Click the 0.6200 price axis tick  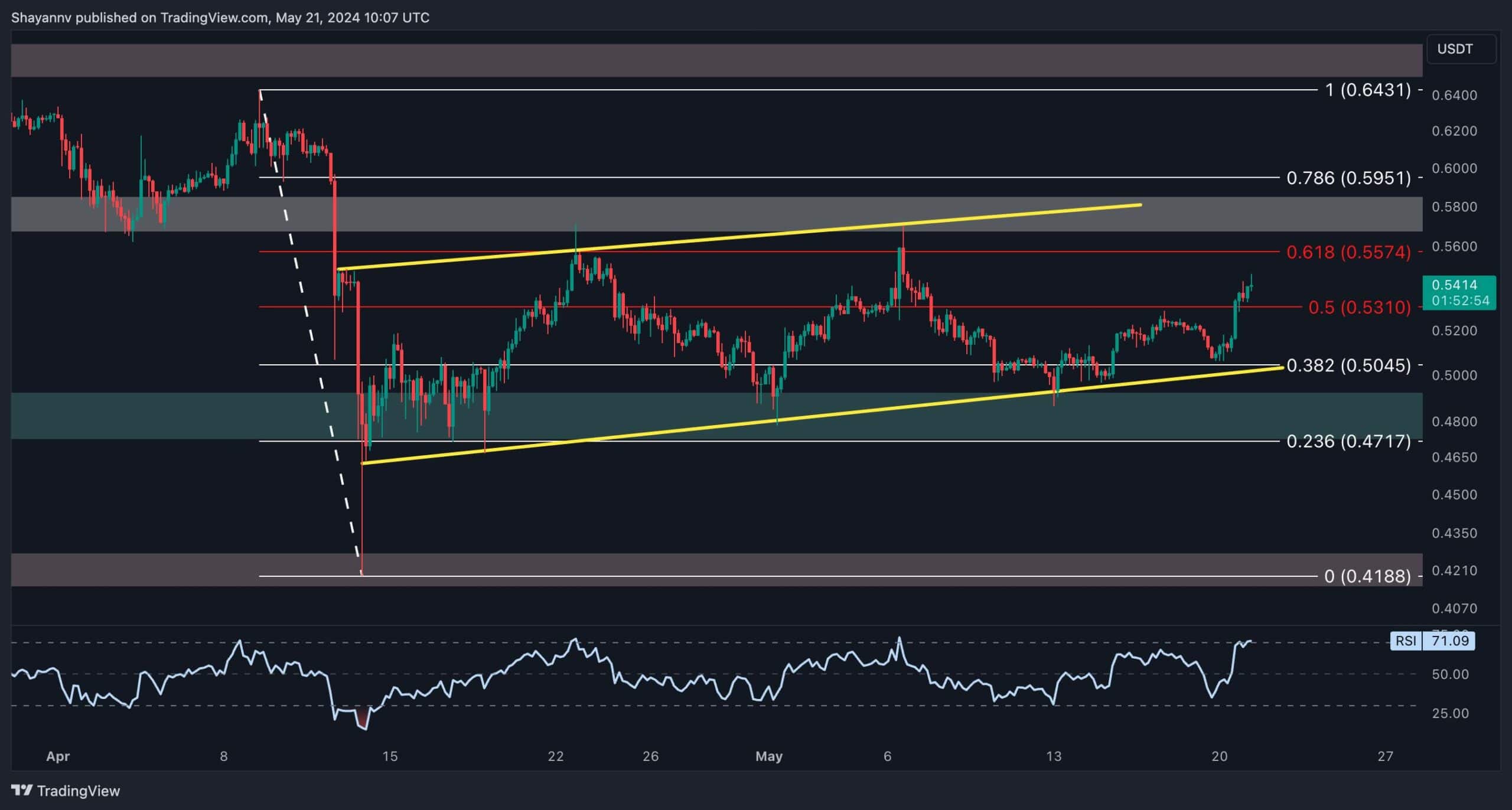[1454, 130]
